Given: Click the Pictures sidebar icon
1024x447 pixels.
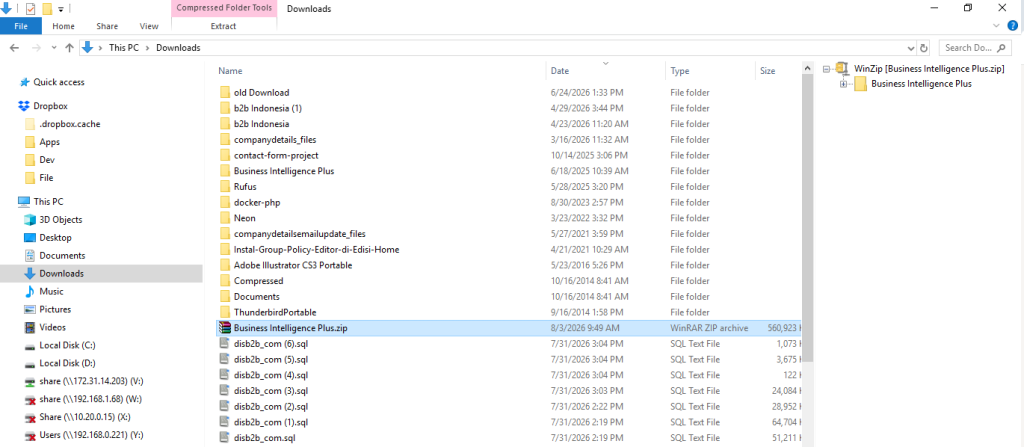Looking at the screenshot, I should [29, 310].
